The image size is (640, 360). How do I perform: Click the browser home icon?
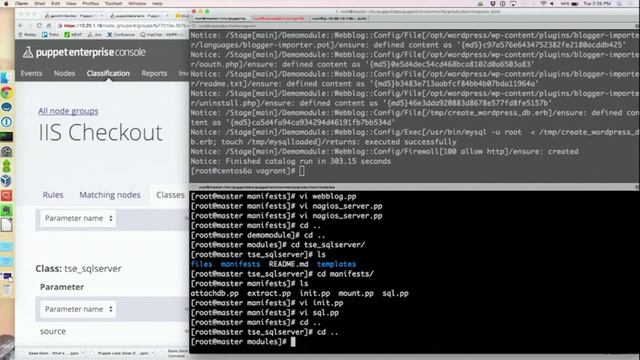click(x=49, y=25)
